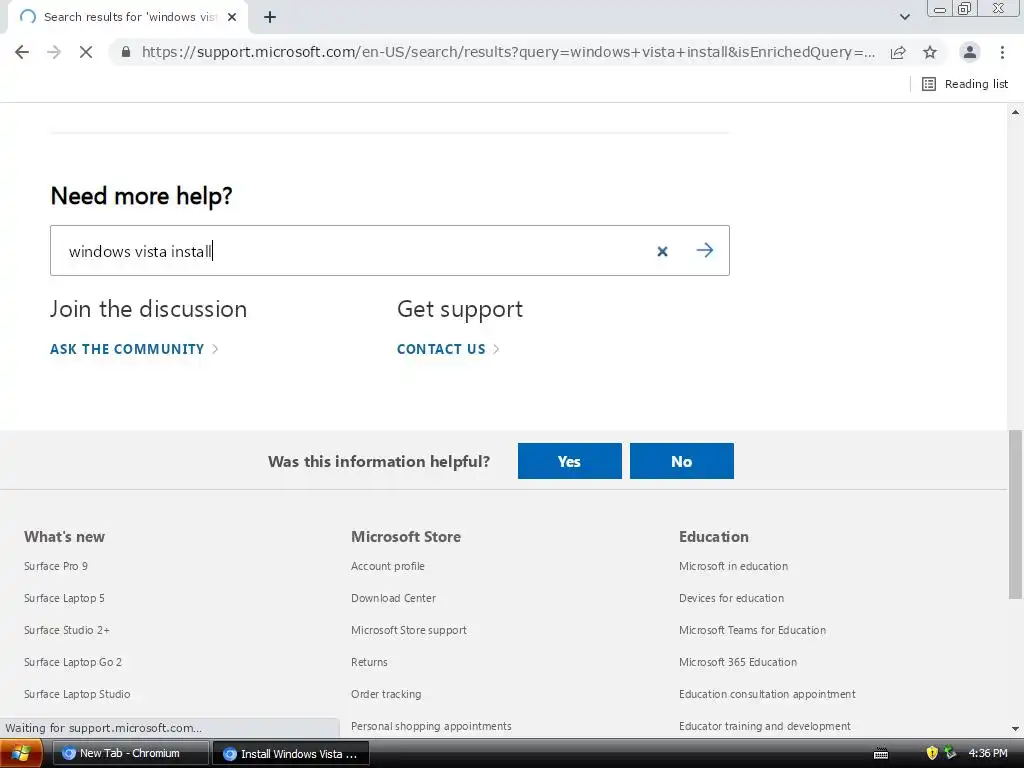Click the address bar URL
Viewport: 1024px width, 768px height.
pos(508,52)
